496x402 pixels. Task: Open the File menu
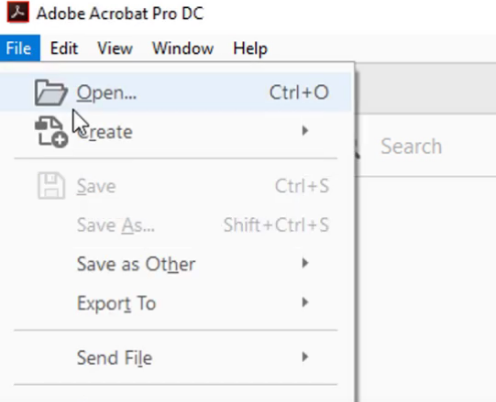click(20, 48)
